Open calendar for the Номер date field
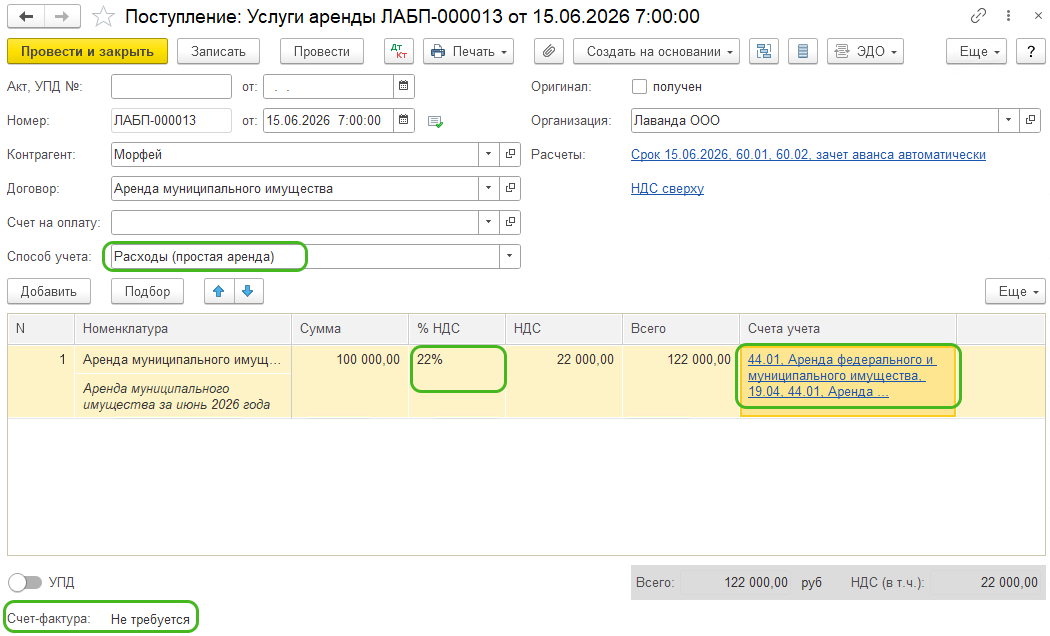This screenshot has height=636, width=1050. [404, 121]
